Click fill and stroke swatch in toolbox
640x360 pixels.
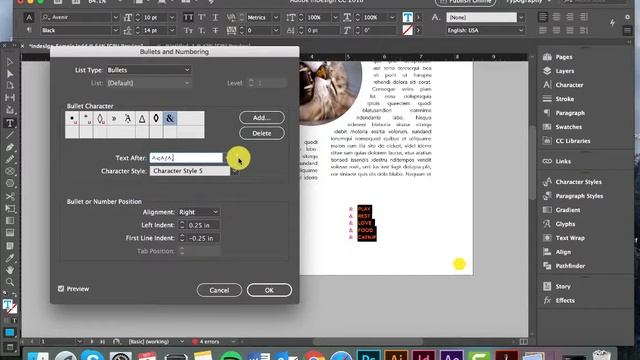(x=9, y=306)
